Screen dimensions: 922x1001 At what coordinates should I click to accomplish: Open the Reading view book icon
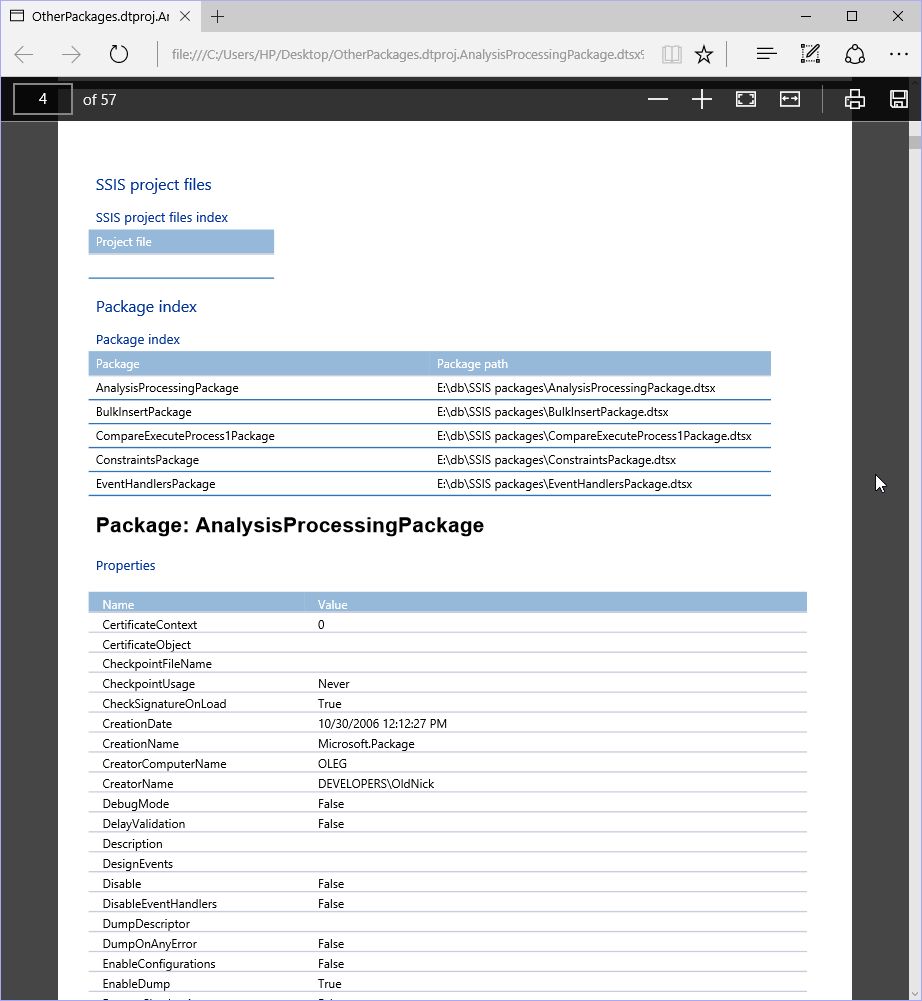pyautogui.click(x=672, y=54)
